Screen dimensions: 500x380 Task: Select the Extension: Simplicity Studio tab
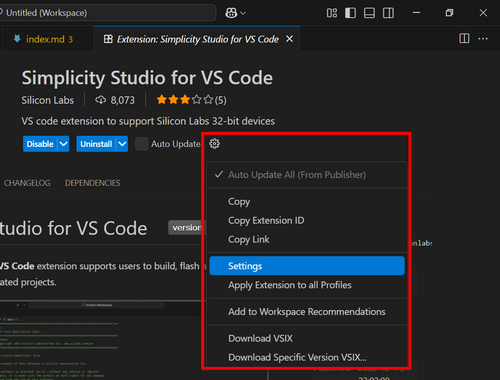pos(197,39)
